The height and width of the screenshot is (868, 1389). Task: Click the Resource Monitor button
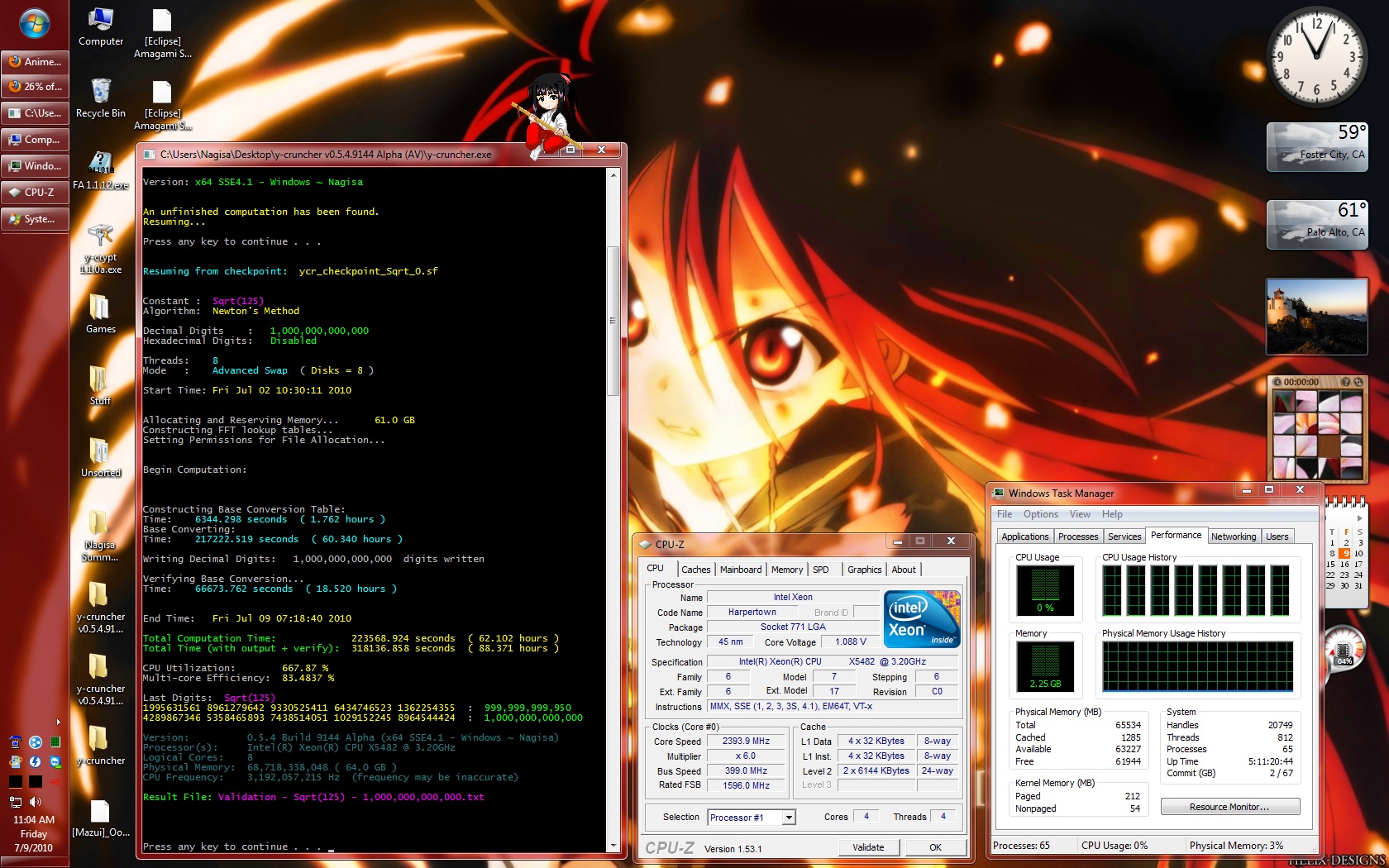pos(1229,807)
